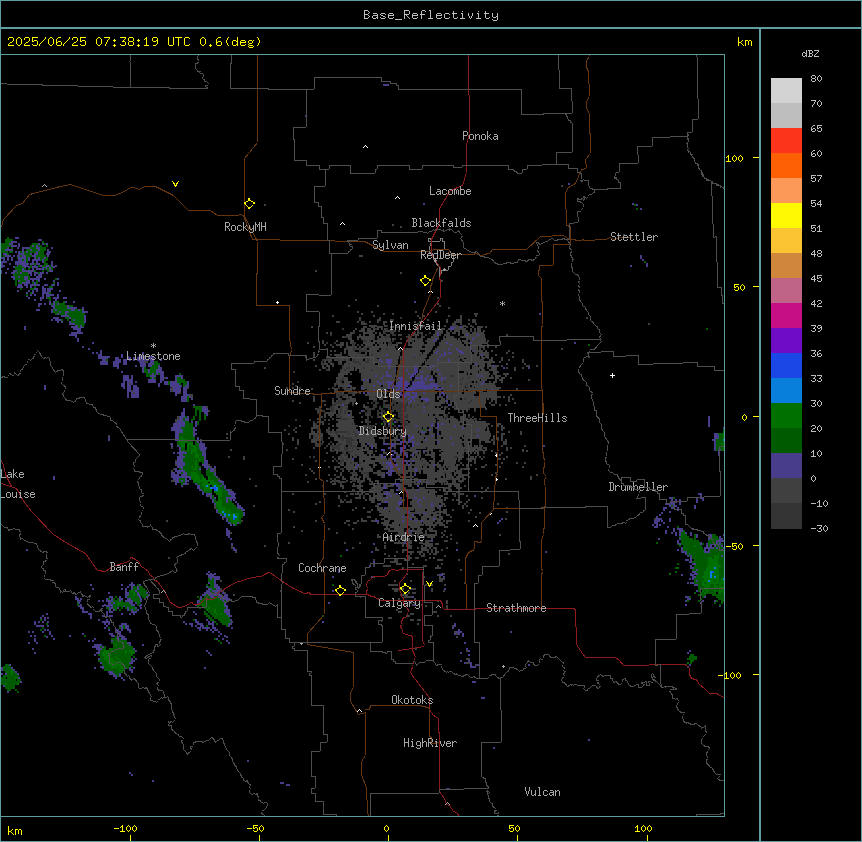
Task: Click the 80 value on the dBZ legend
Action: click(x=816, y=78)
